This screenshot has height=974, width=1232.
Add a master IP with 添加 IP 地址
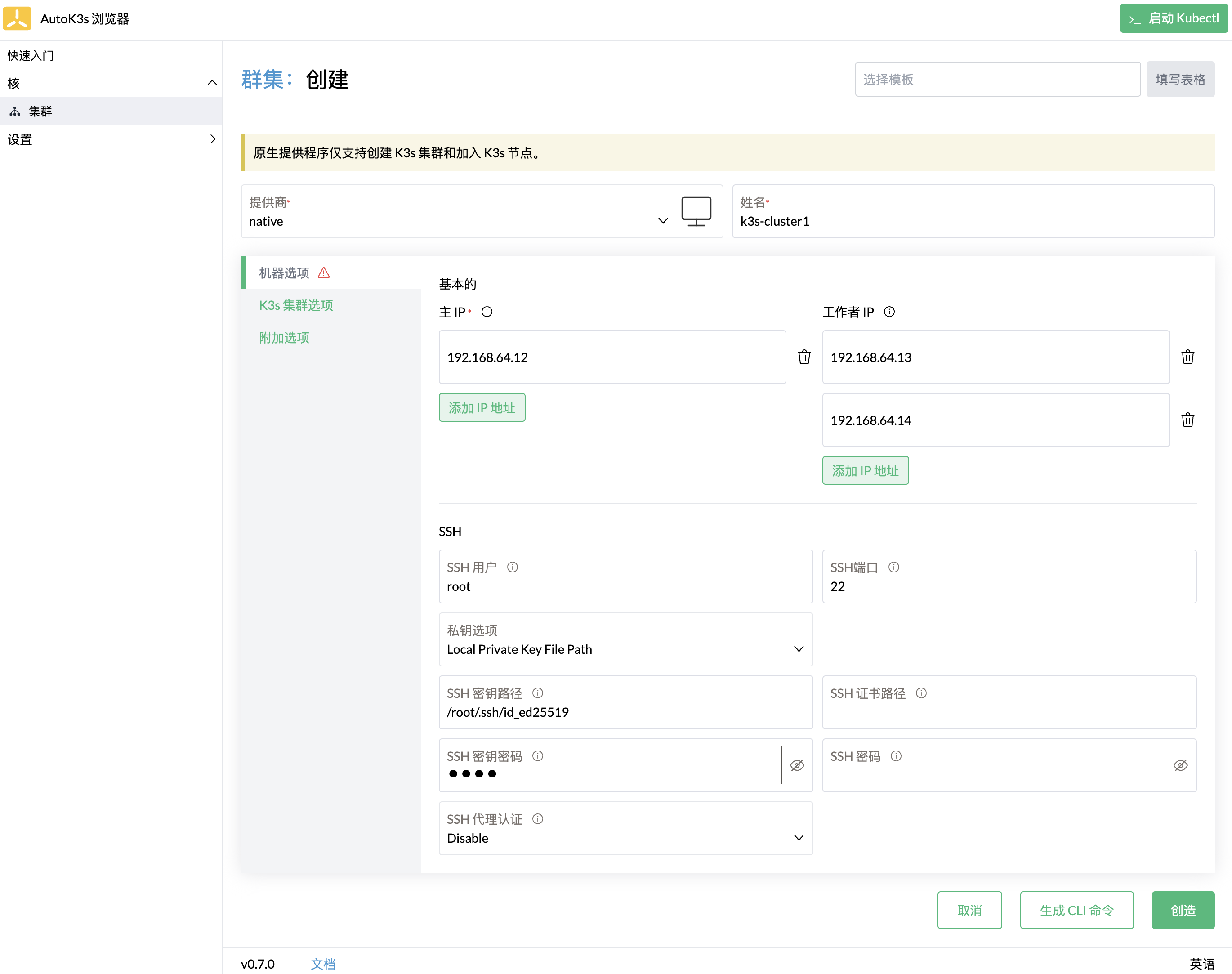point(482,408)
